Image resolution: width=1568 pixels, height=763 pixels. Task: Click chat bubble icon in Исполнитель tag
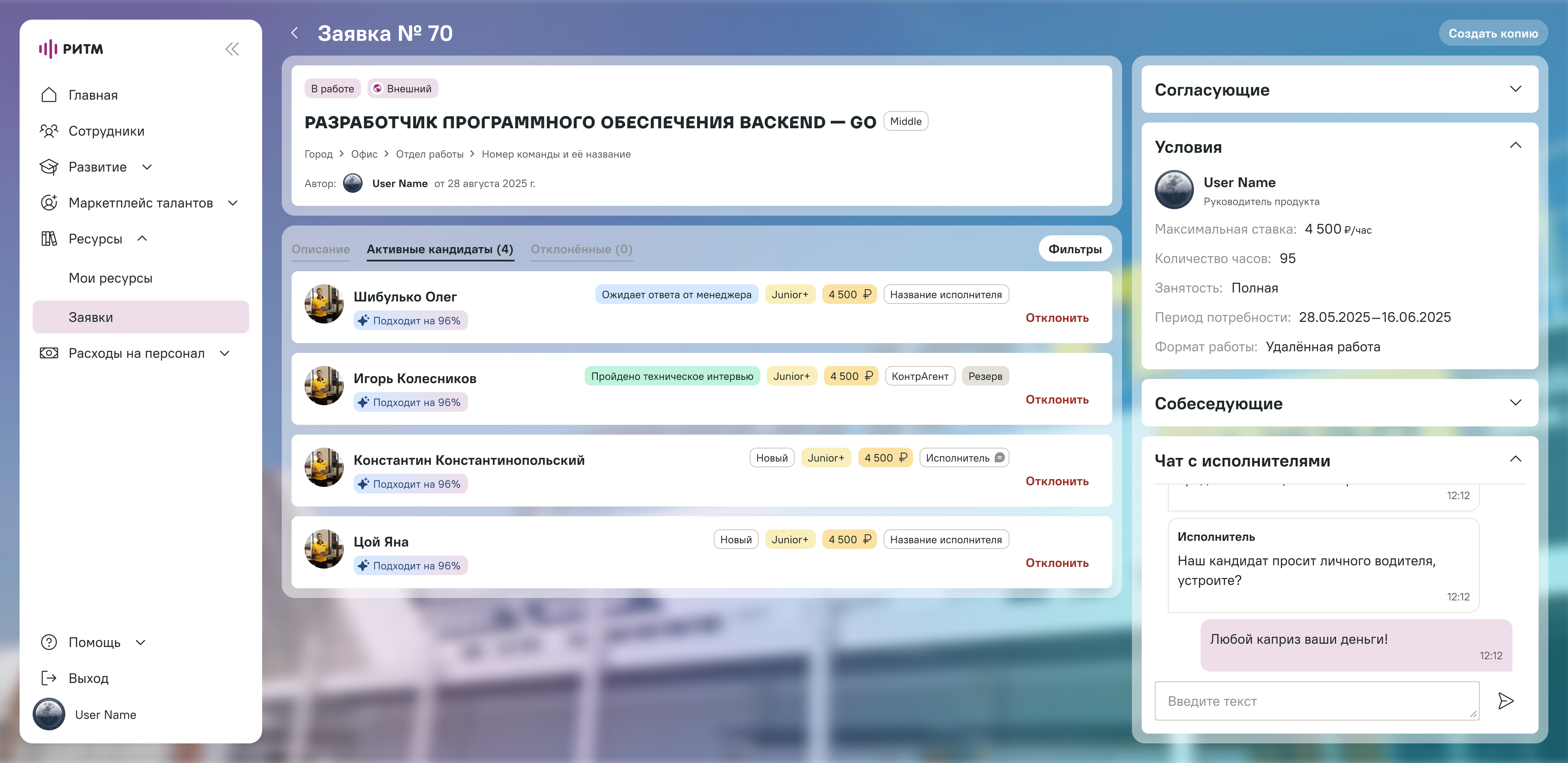pyautogui.click(x=1000, y=458)
